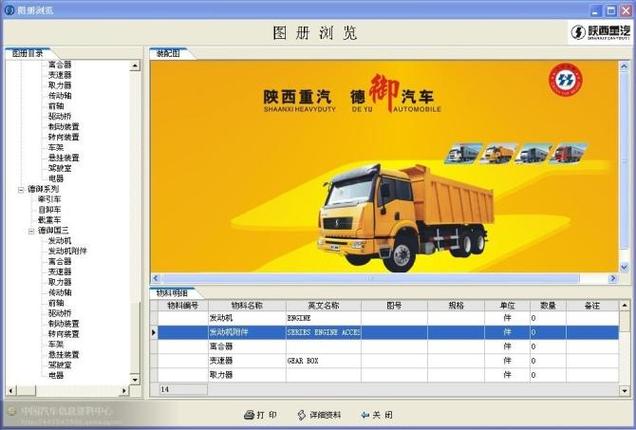
Task: Select 牵引车 in the tree
Action: click(49, 199)
